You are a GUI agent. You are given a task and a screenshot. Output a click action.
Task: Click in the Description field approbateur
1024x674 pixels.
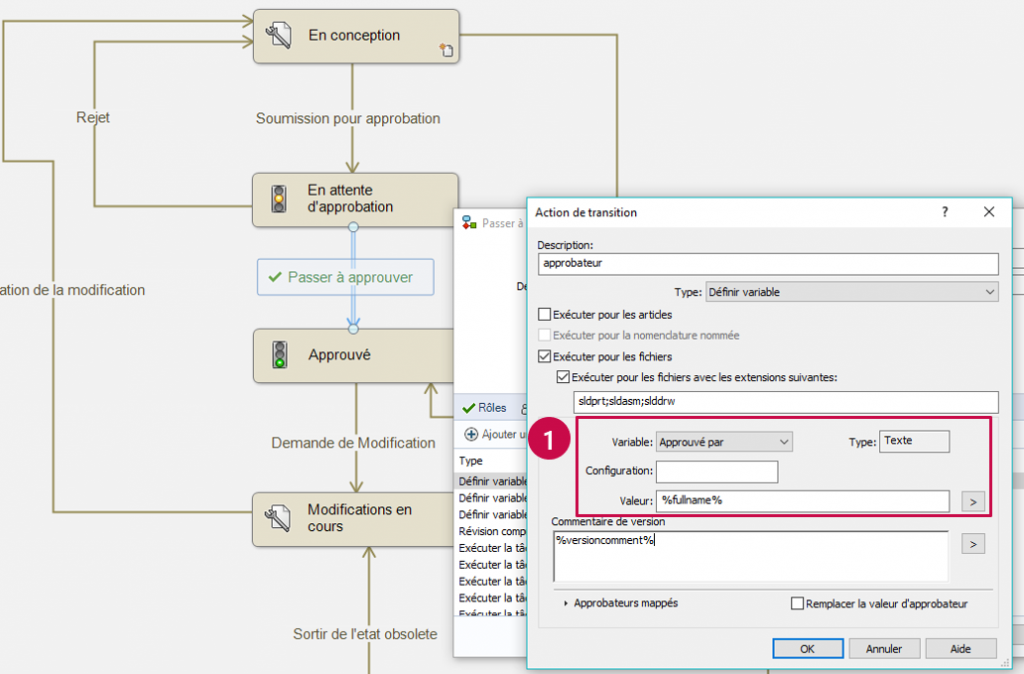coord(768,264)
